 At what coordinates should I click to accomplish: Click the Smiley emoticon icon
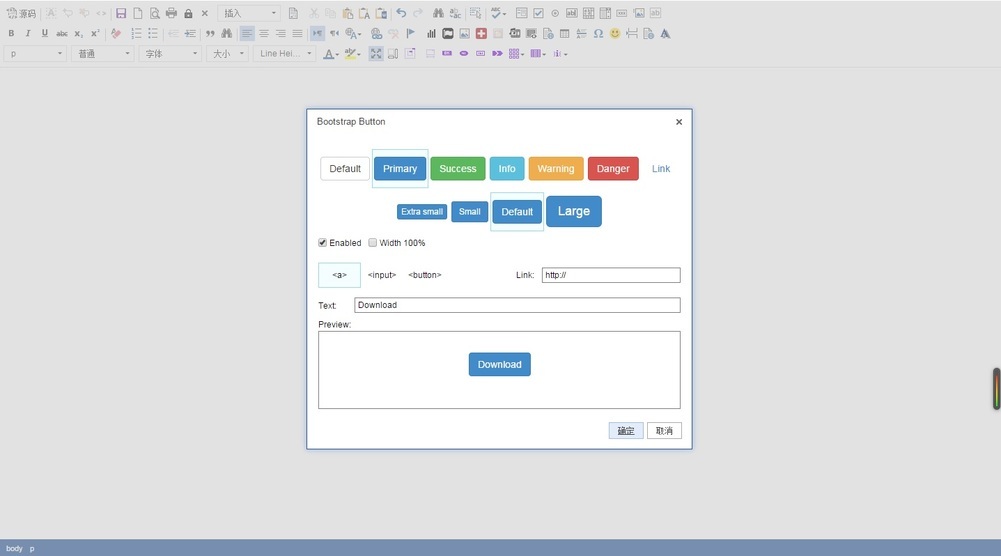pyautogui.click(x=615, y=33)
